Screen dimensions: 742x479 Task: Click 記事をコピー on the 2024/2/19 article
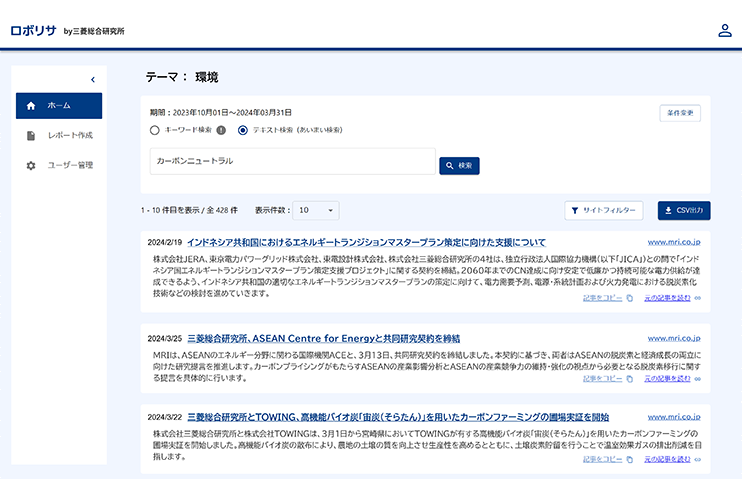(602, 298)
